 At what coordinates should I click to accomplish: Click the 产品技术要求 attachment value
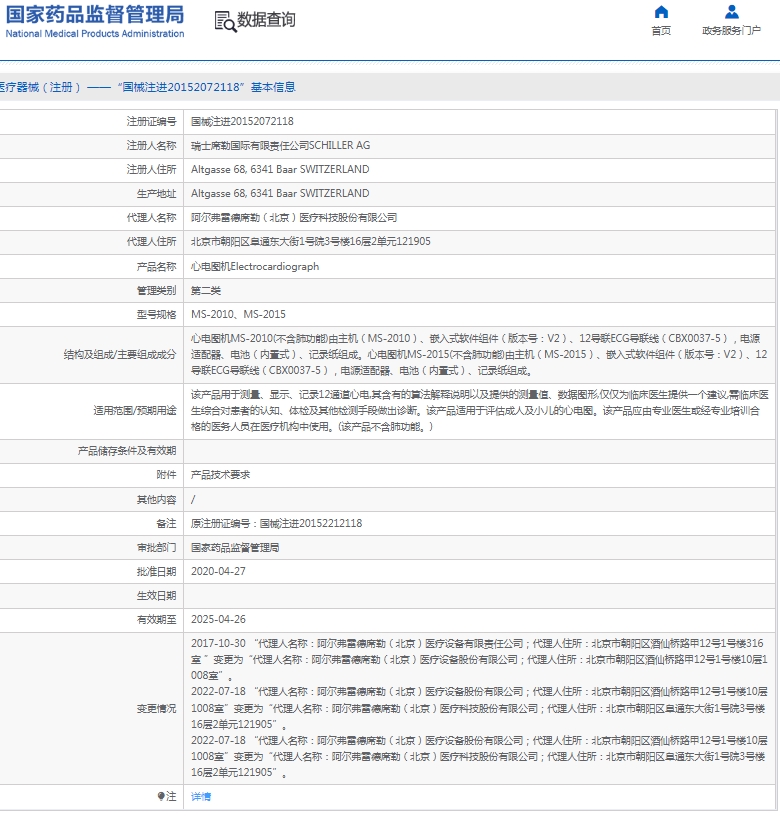click(x=221, y=475)
